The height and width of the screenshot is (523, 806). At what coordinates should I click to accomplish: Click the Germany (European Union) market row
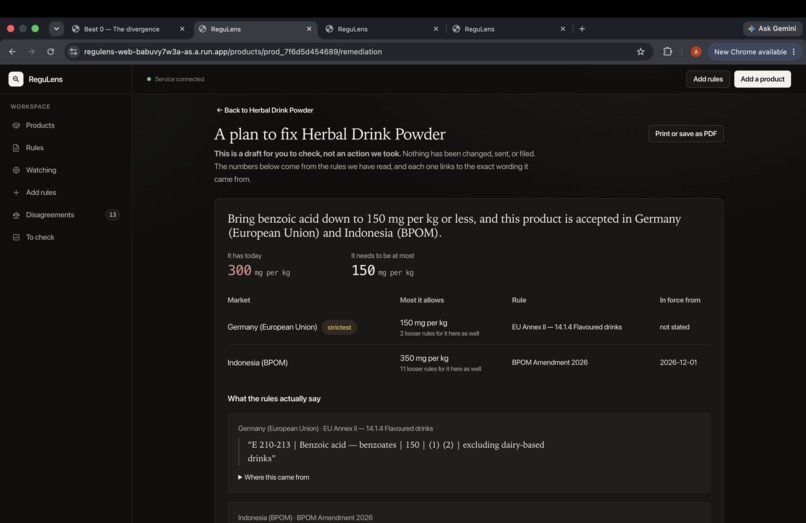point(469,327)
